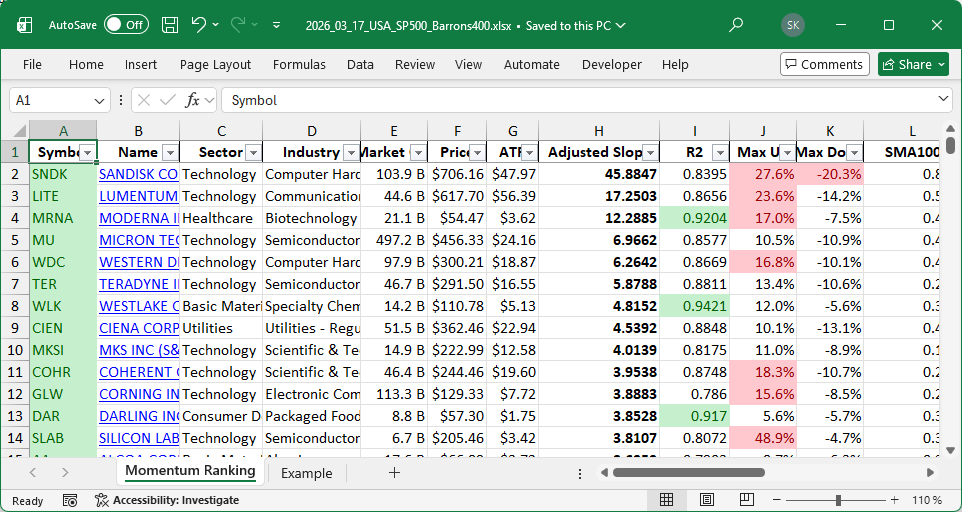Click the Insert Function fx icon
Viewport: 962px width, 512px height.
click(x=193, y=100)
